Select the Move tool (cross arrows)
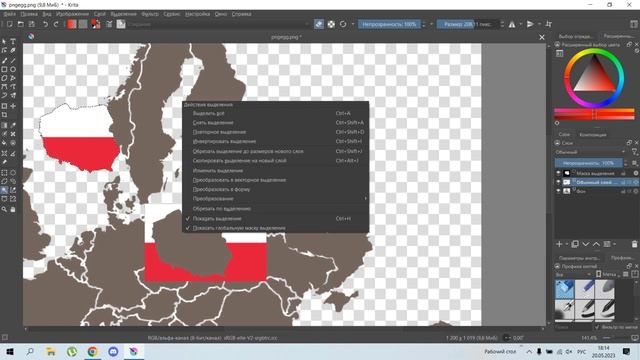The width and height of the screenshot is (640, 360). 13,106
